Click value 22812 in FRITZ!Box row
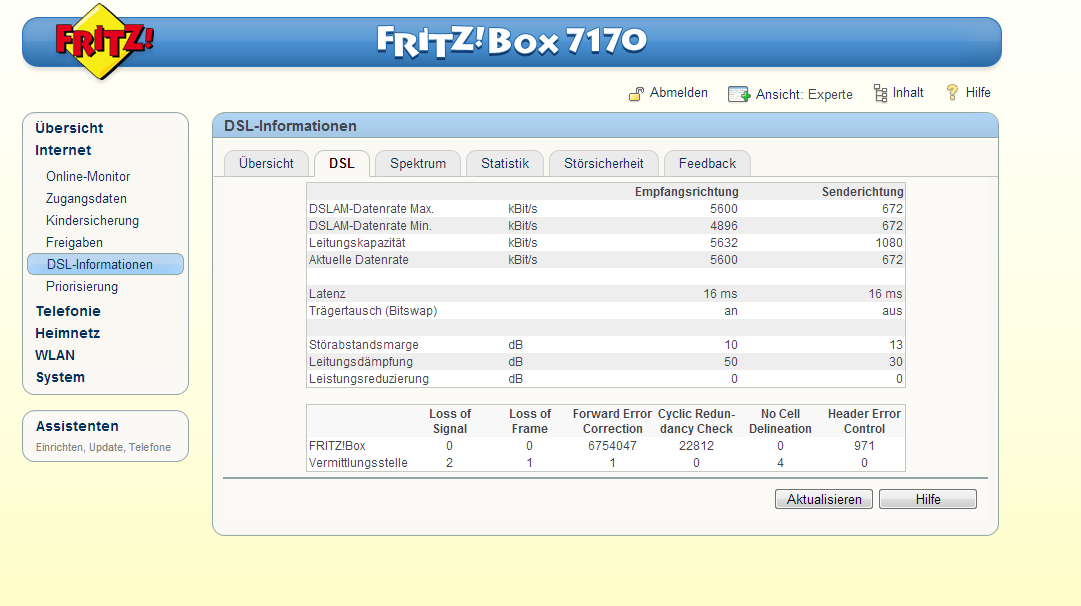Image resolution: width=1081 pixels, height=606 pixels. tap(696, 446)
